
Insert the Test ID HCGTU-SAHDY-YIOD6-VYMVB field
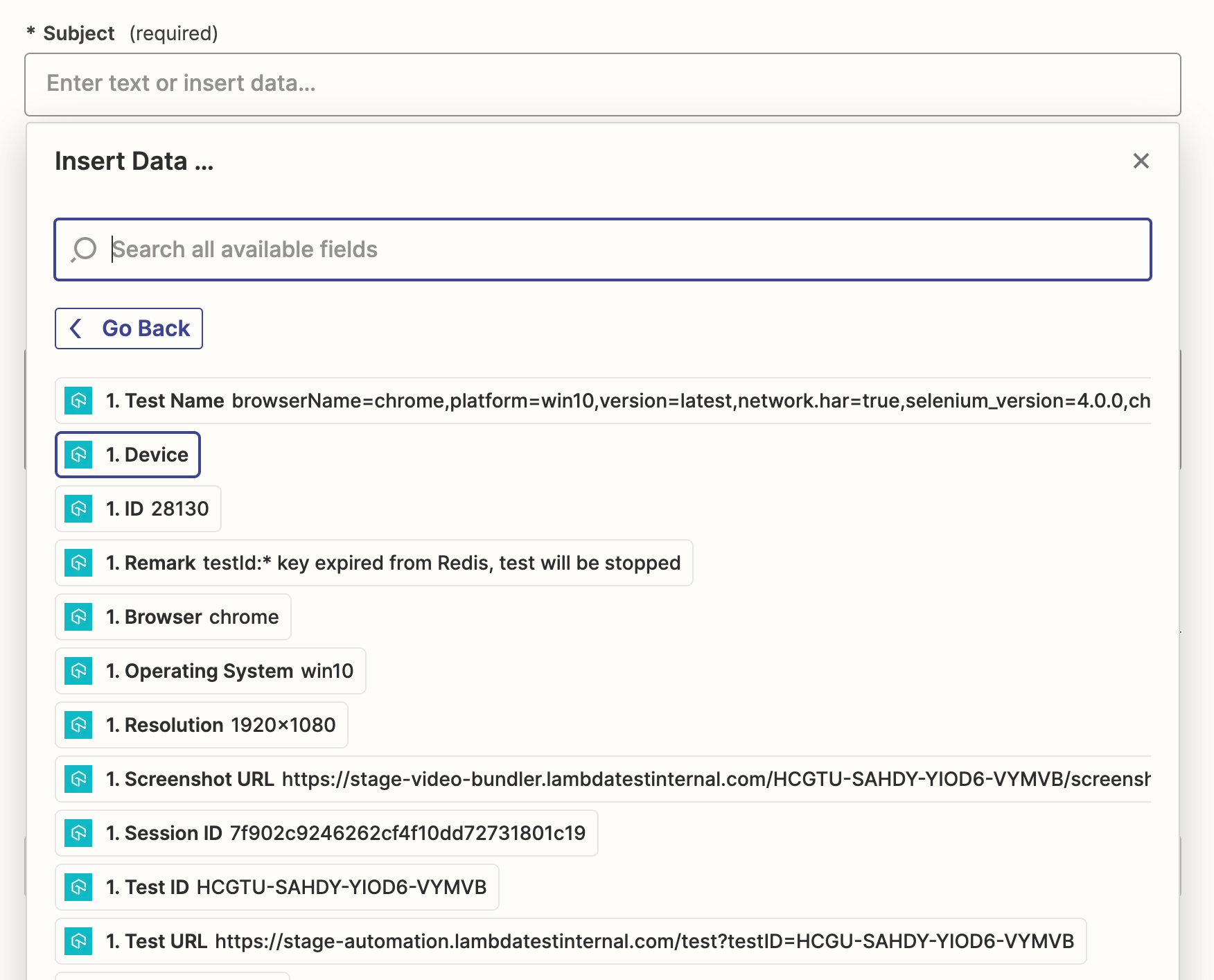coord(277,887)
